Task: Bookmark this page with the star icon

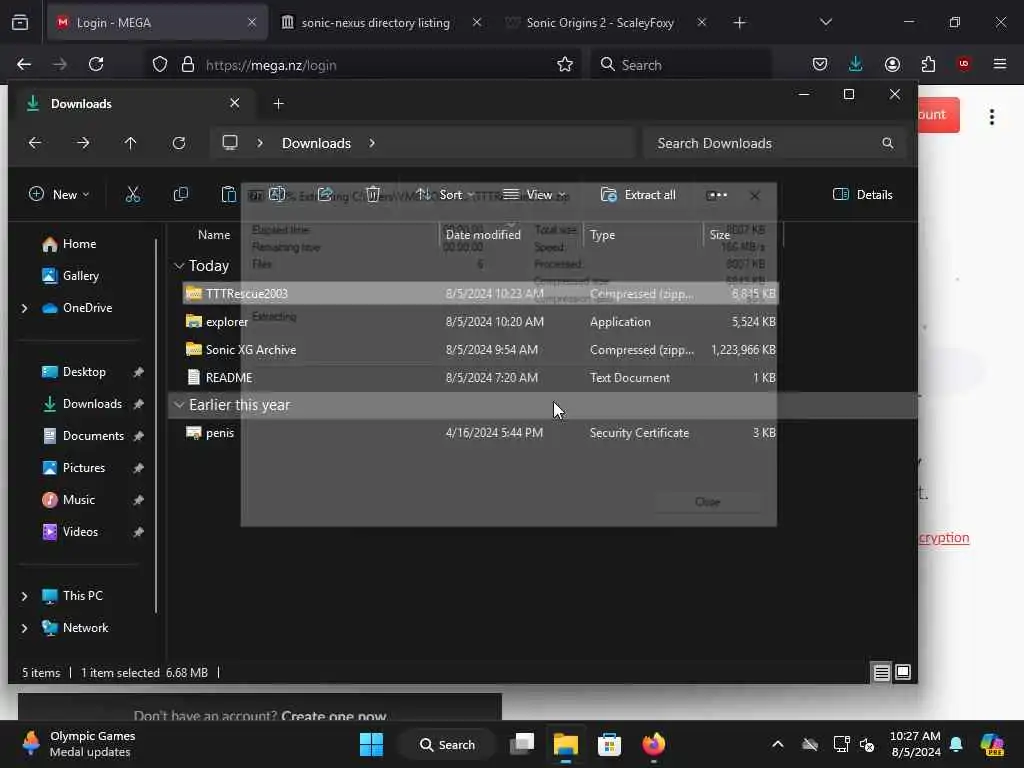Action: pyautogui.click(x=565, y=64)
